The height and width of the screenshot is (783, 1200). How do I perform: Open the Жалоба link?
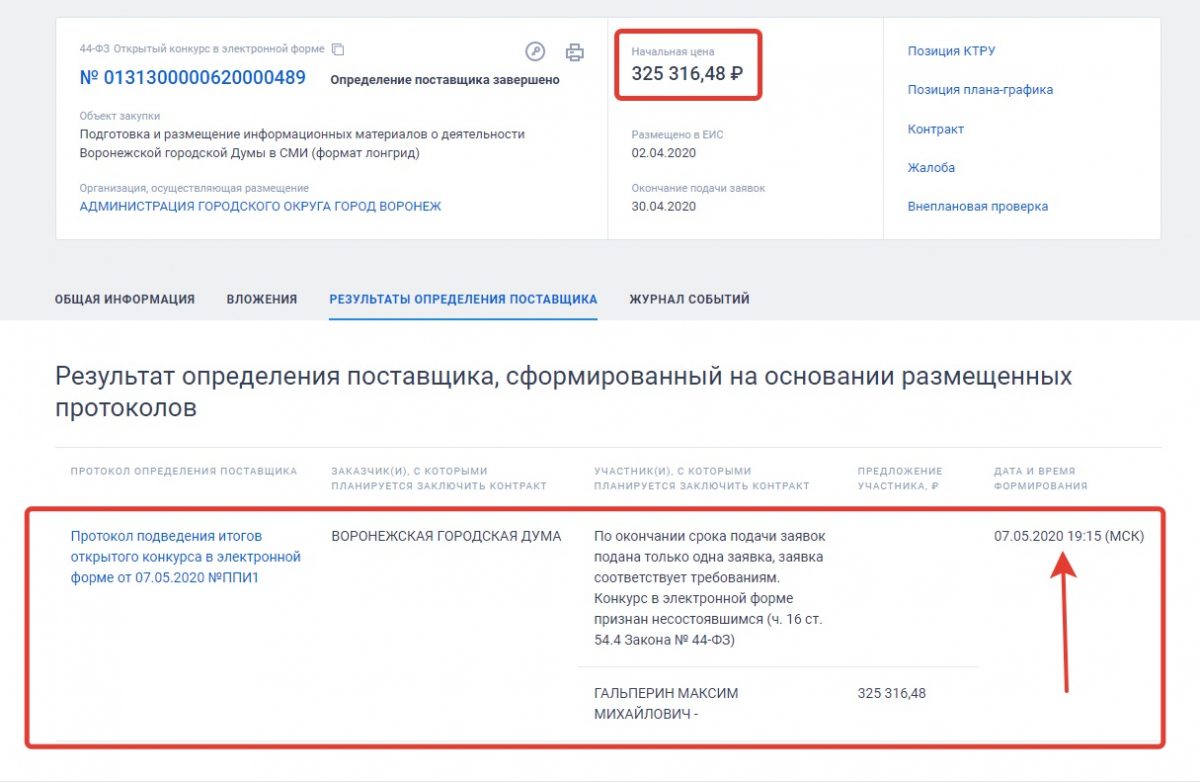click(931, 168)
